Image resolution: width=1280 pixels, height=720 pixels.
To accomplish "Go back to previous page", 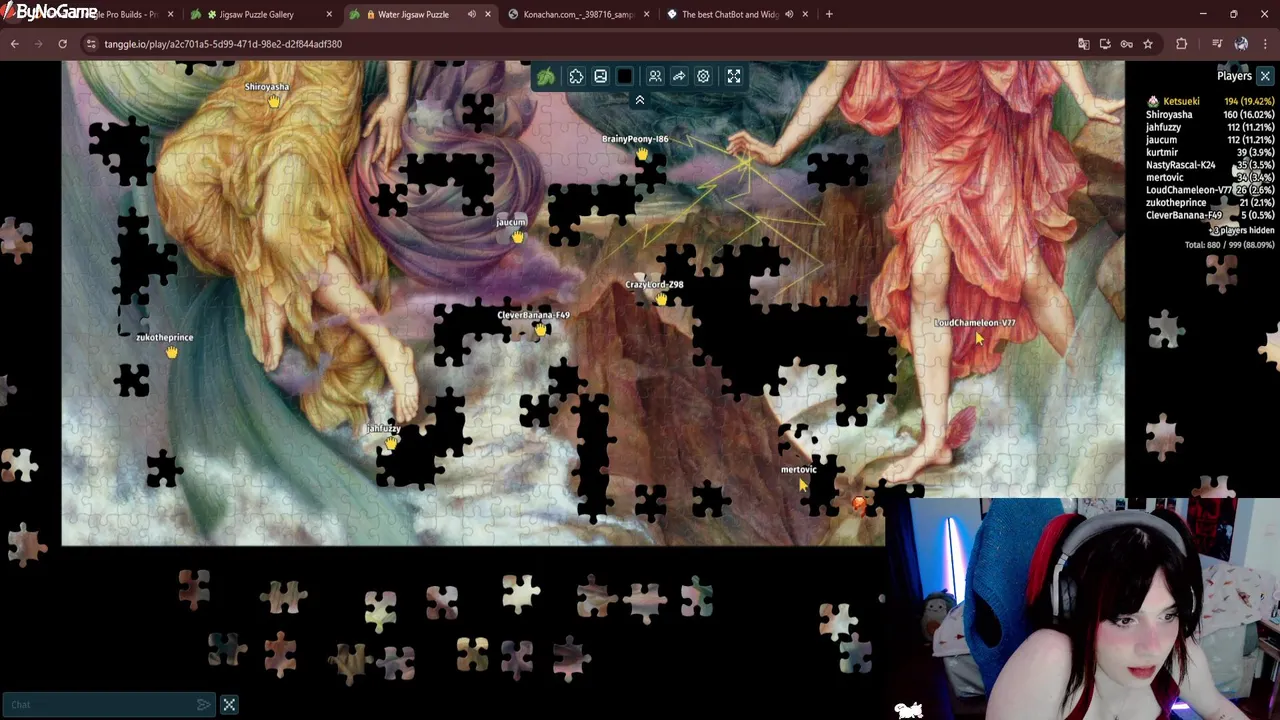I will click(14, 44).
